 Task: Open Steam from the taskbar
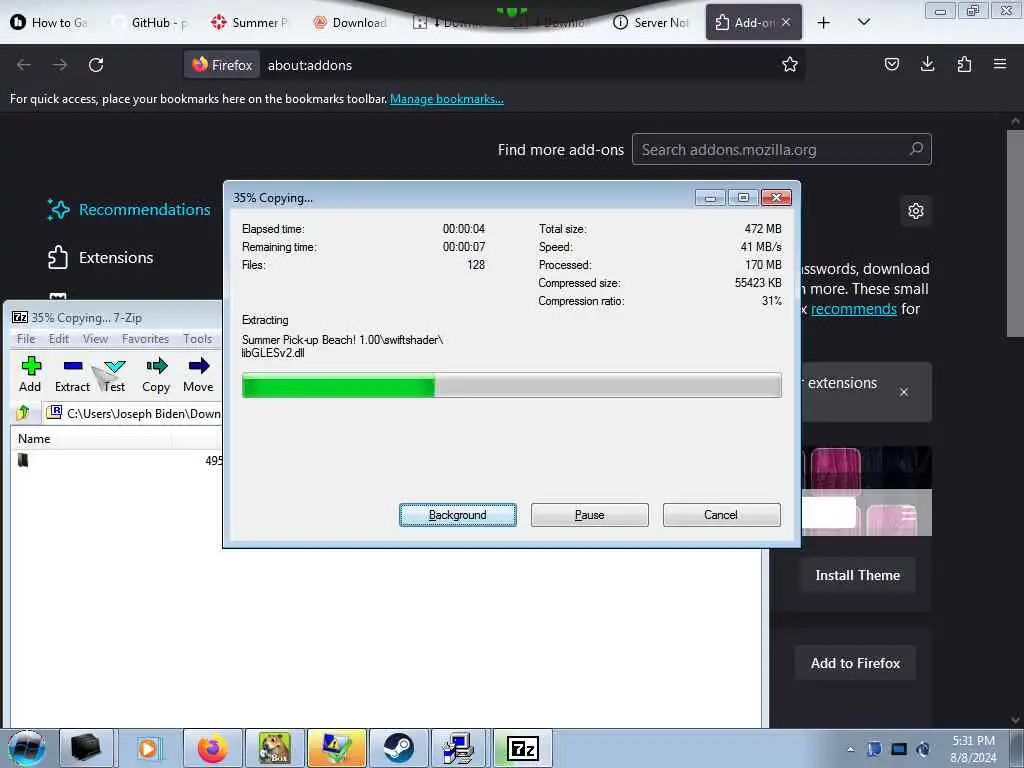[x=398, y=748]
